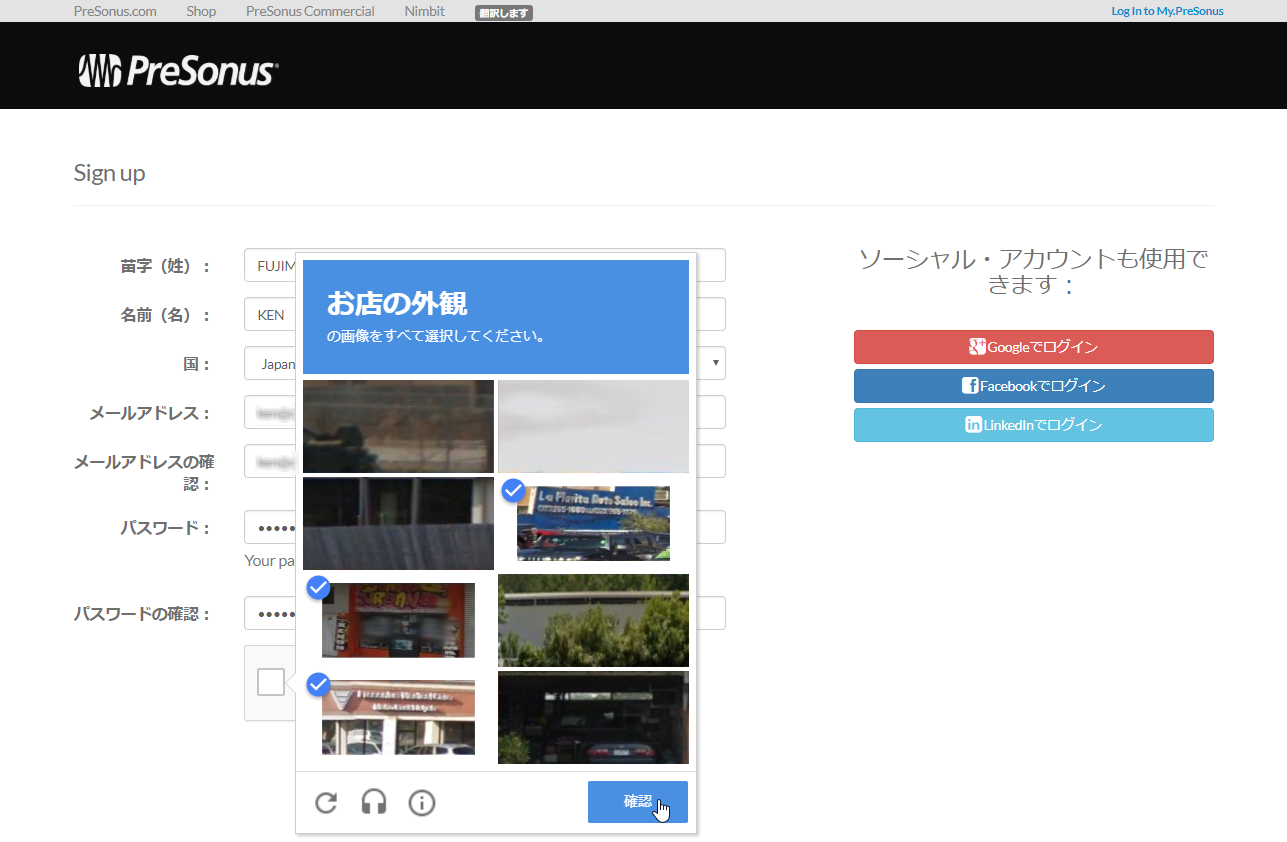Viewport: 1287px width, 842px height.
Task: Select the gray sky captcha tile
Action: 593,426
